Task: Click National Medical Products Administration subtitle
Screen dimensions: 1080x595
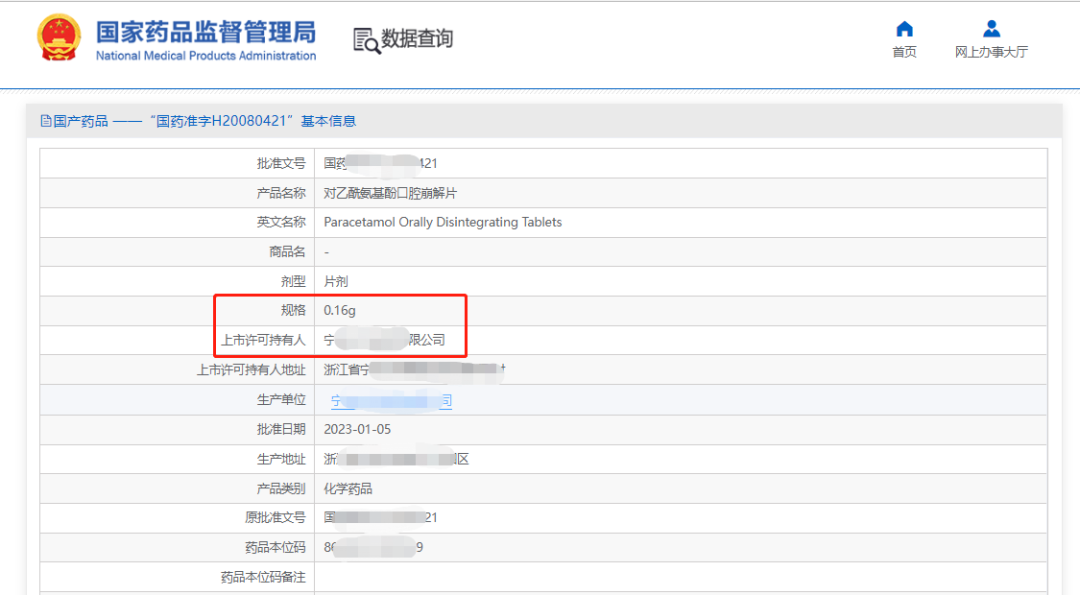Action: pyautogui.click(x=206, y=56)
